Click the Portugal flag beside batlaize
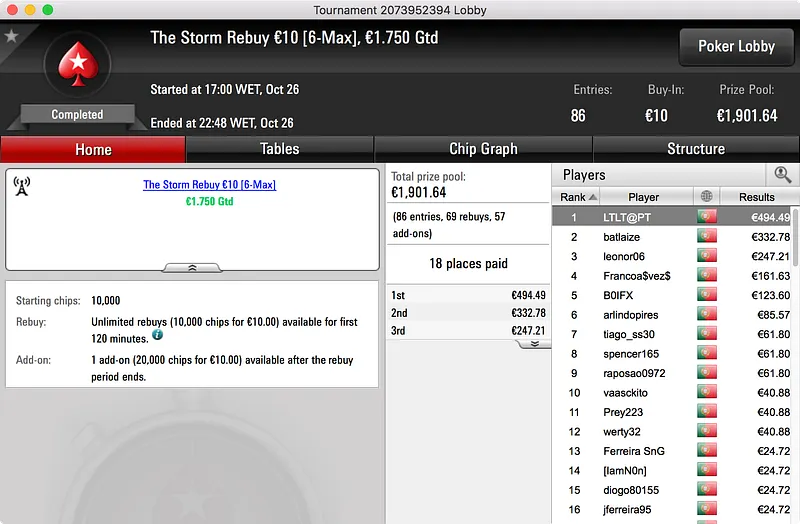The width and height of the screenshot is (800, 524). (x=707, y=236)
